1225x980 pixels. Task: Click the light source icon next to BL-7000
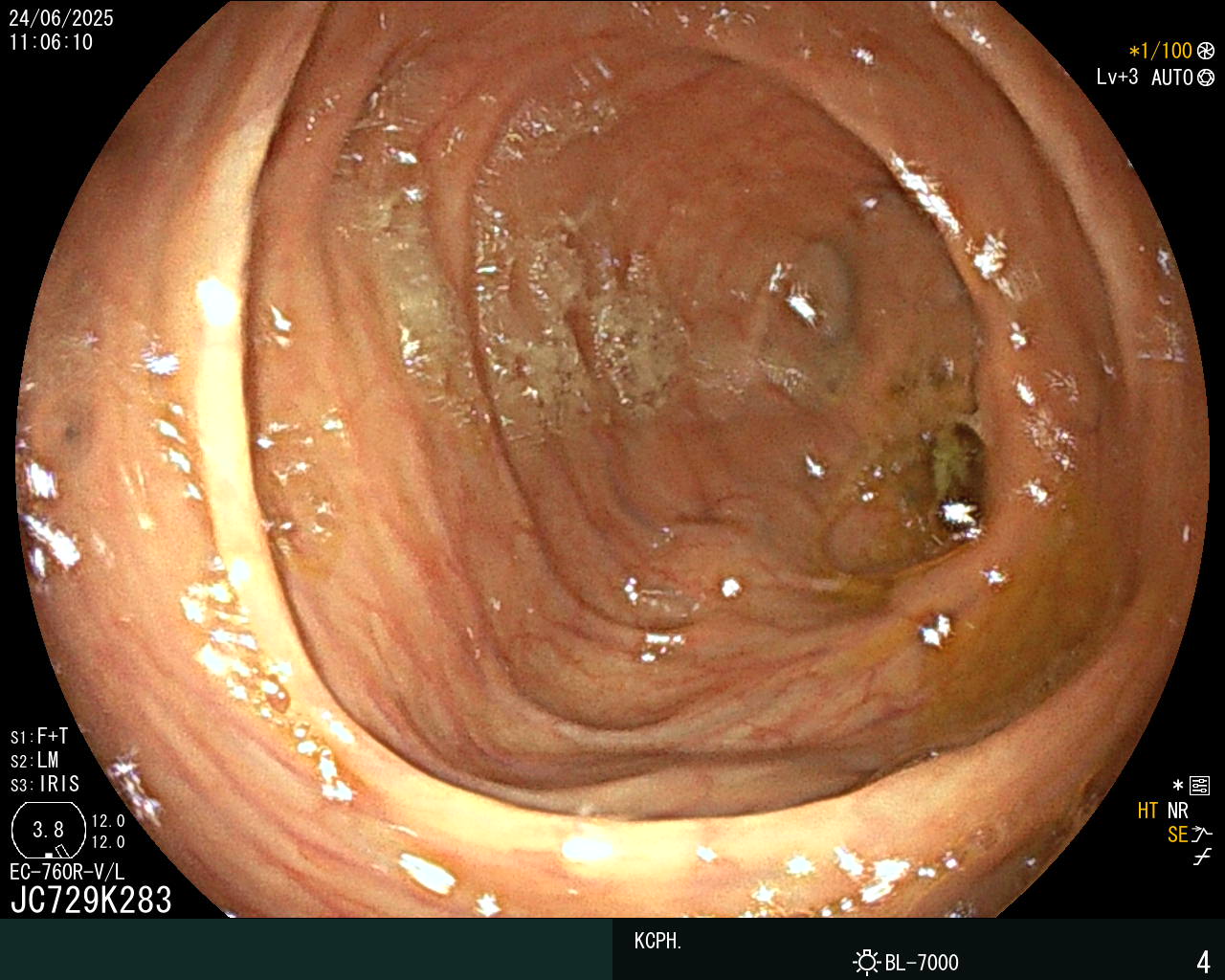[866, 962]
